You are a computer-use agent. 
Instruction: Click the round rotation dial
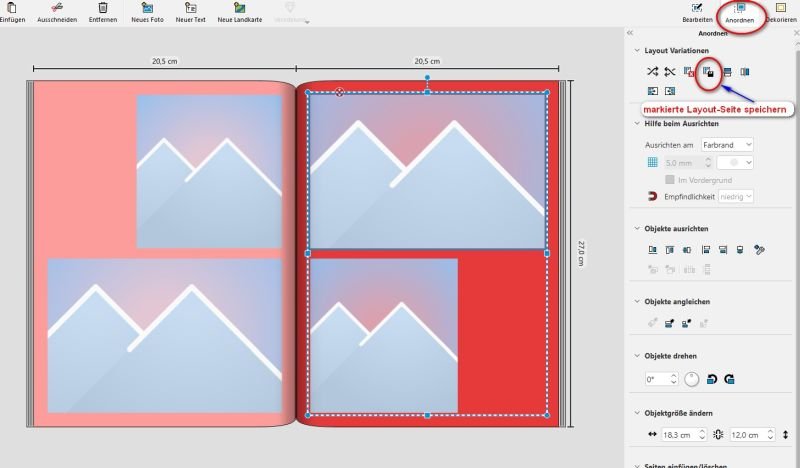click(x=691, y=379)
